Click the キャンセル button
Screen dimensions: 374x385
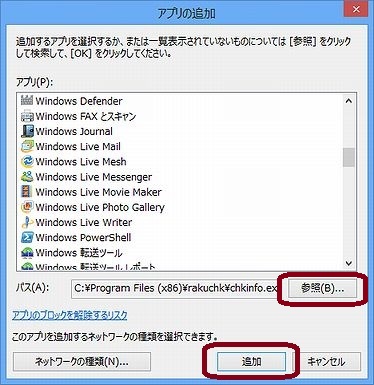coord(326,361)
